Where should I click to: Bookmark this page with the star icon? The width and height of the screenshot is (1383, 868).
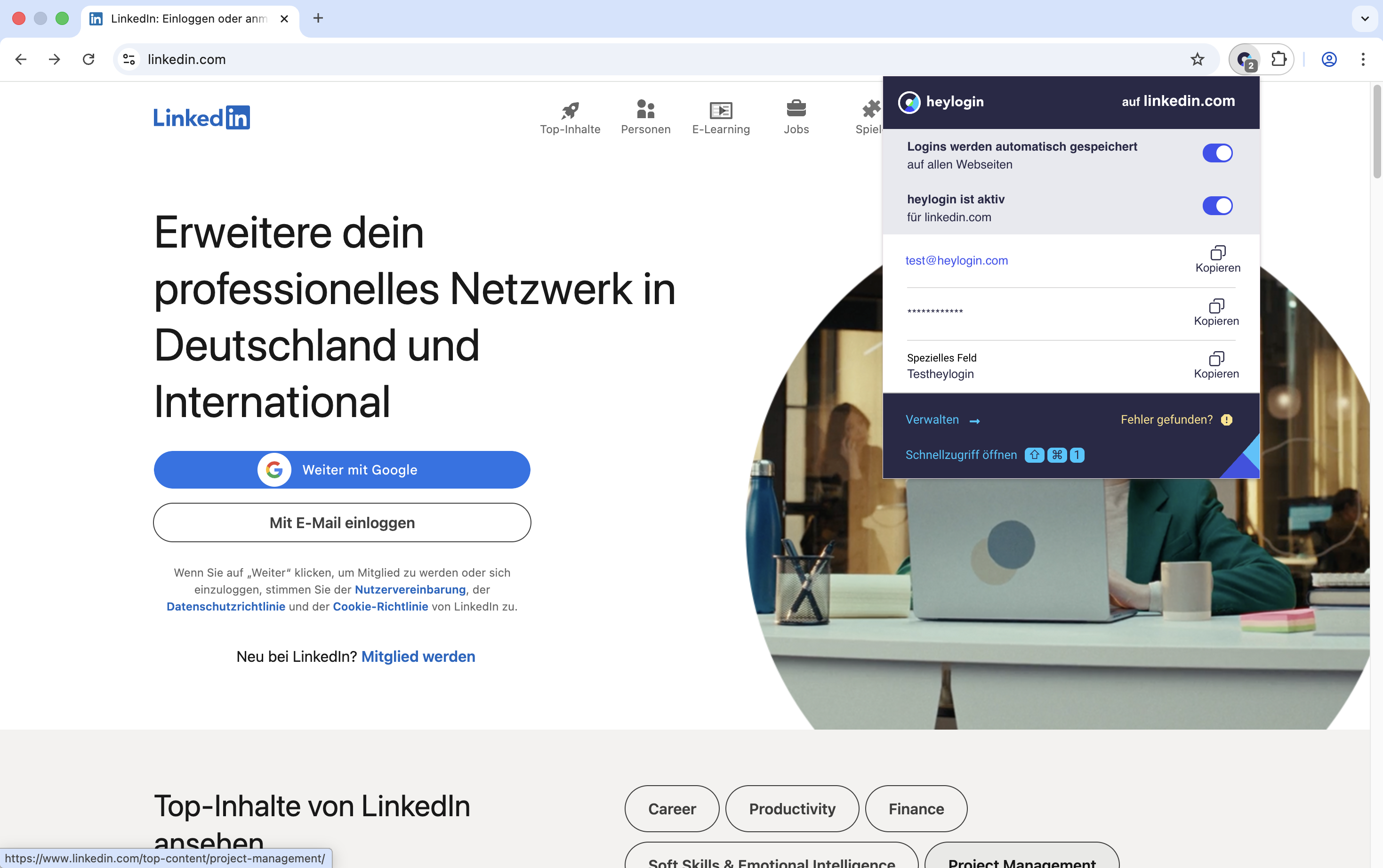pos(1197,59)
